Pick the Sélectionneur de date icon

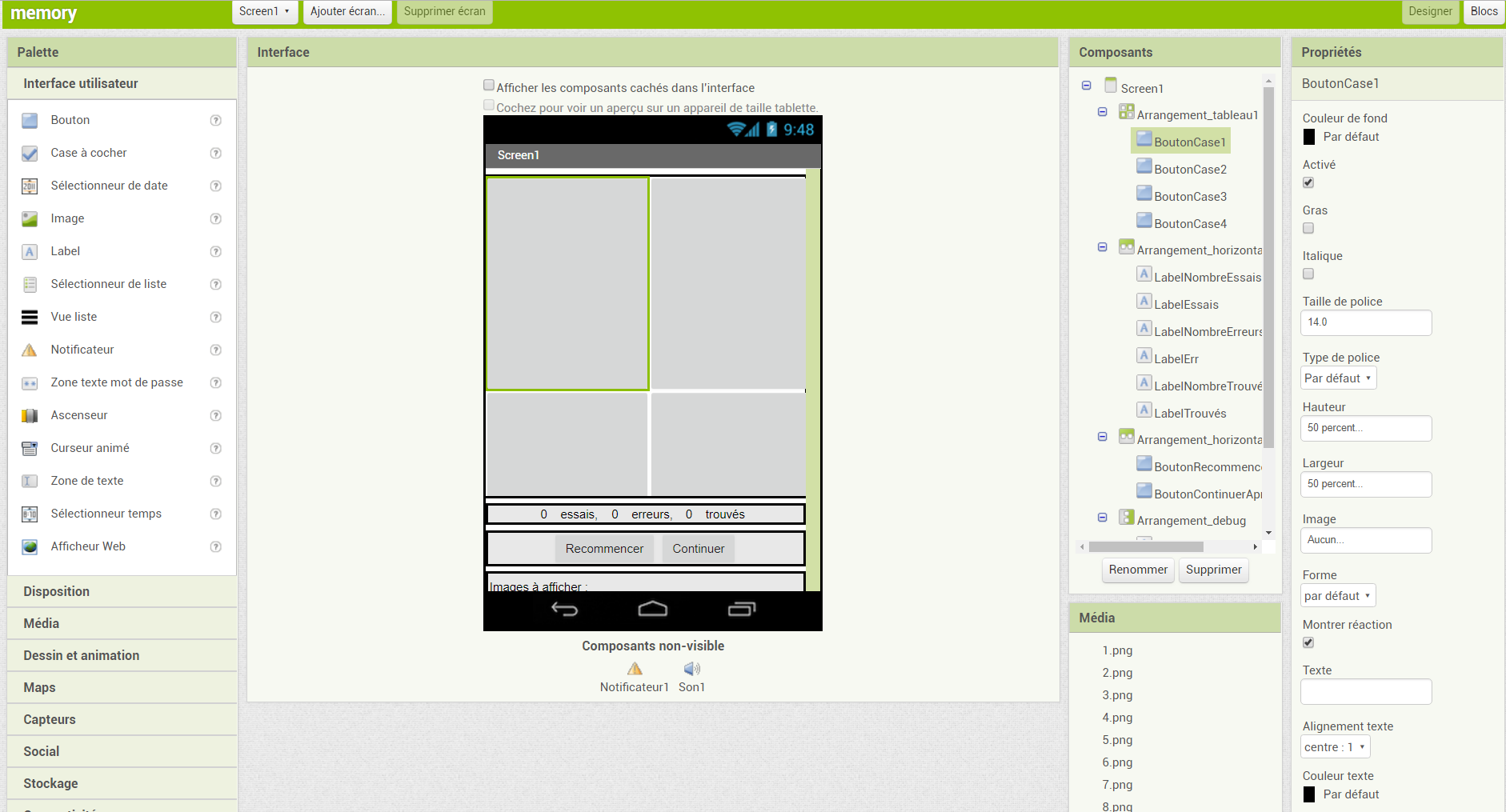(x=30, y=186)
